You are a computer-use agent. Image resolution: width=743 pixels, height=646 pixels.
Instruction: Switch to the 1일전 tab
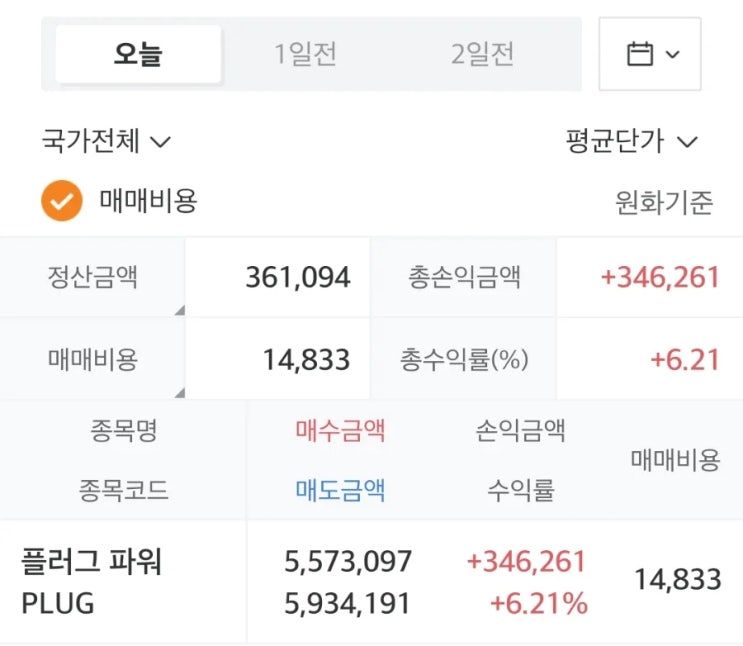(x=308, y=54)
